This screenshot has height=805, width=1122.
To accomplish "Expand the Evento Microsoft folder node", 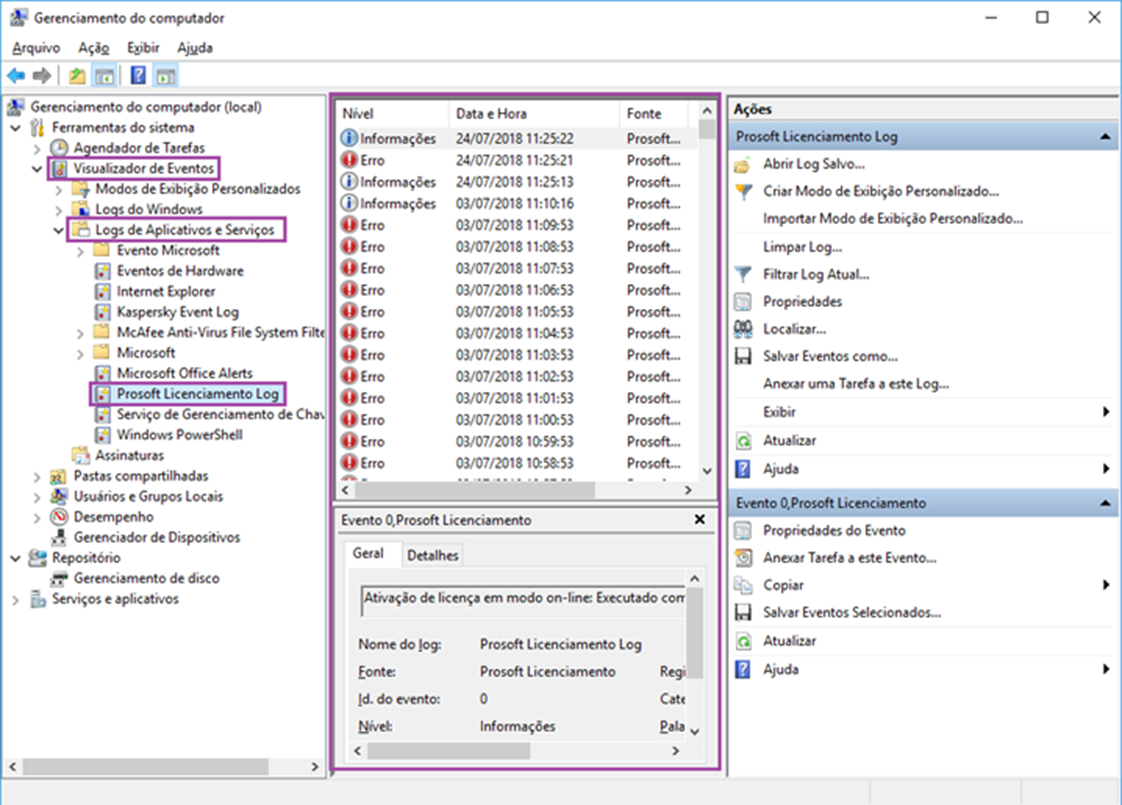I will point(80,251).
